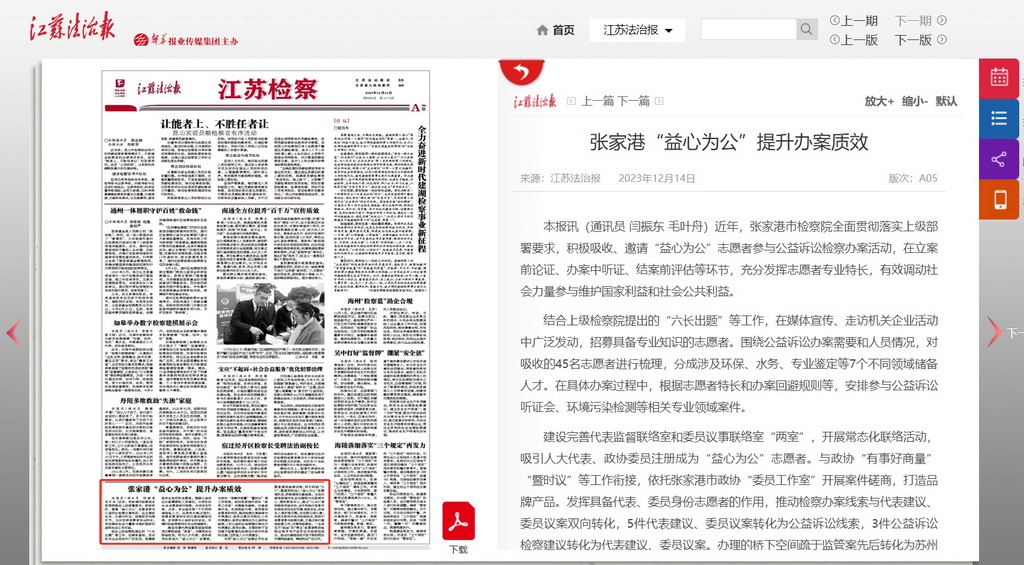Image resolution: width=1024 pixels, height=565 pixels.
Task: Click the 首页 home link
Action: click(563, 30)
